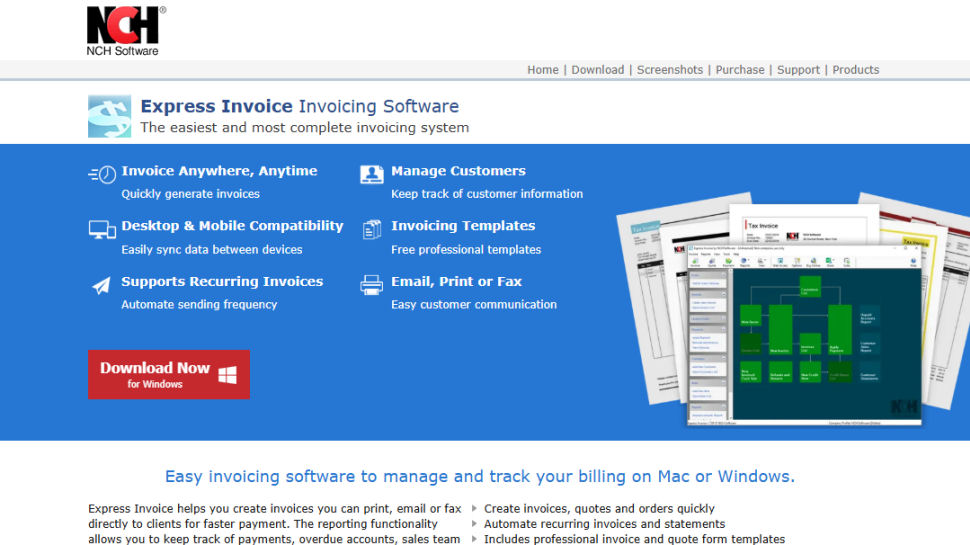Click the Invoicing Templates heading
This screenshot has width=970, height=545.
pos(463,226)
